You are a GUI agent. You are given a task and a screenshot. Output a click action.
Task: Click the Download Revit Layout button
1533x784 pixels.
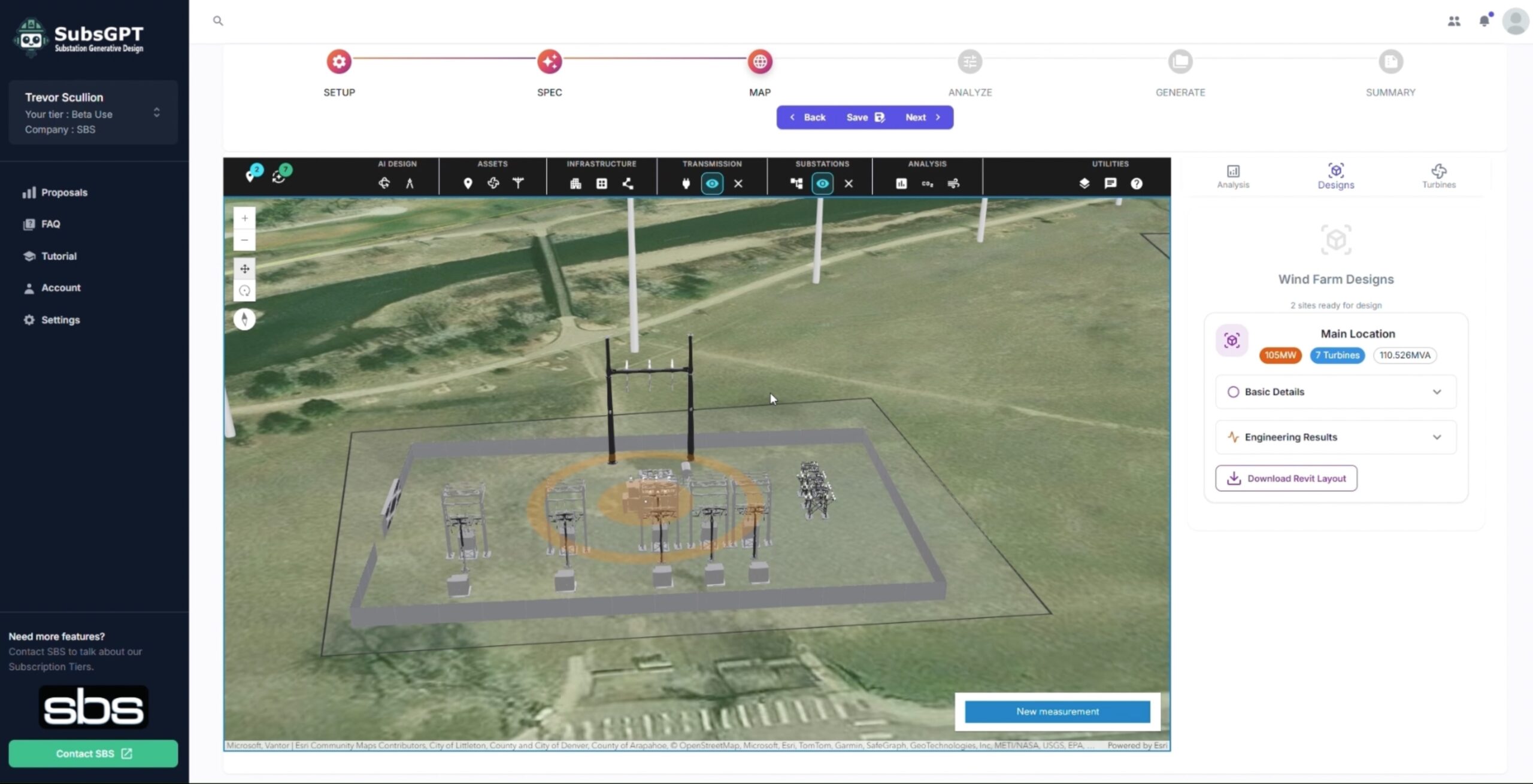pyautogui.click(x=1286, y=478)
